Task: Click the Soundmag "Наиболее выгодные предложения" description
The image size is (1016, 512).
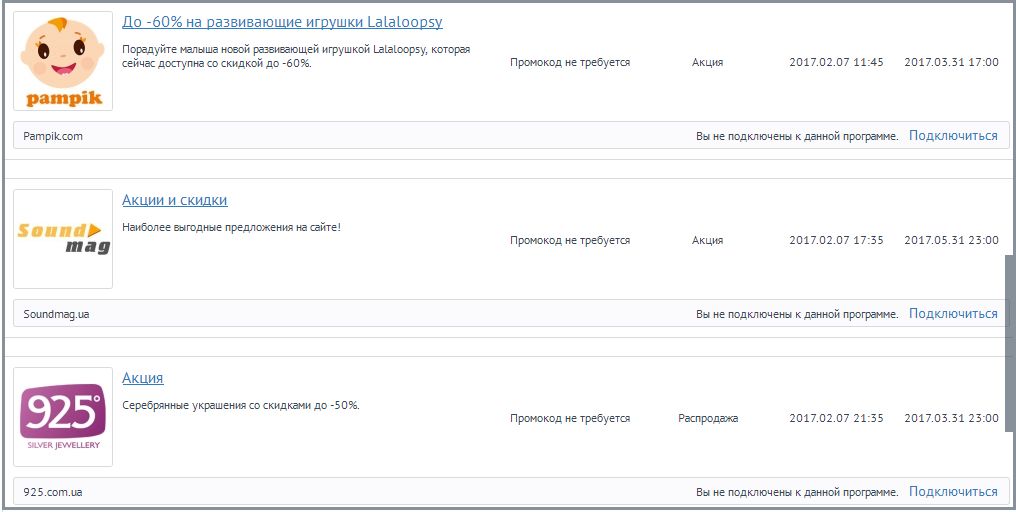Action: (x=231, y=228)
